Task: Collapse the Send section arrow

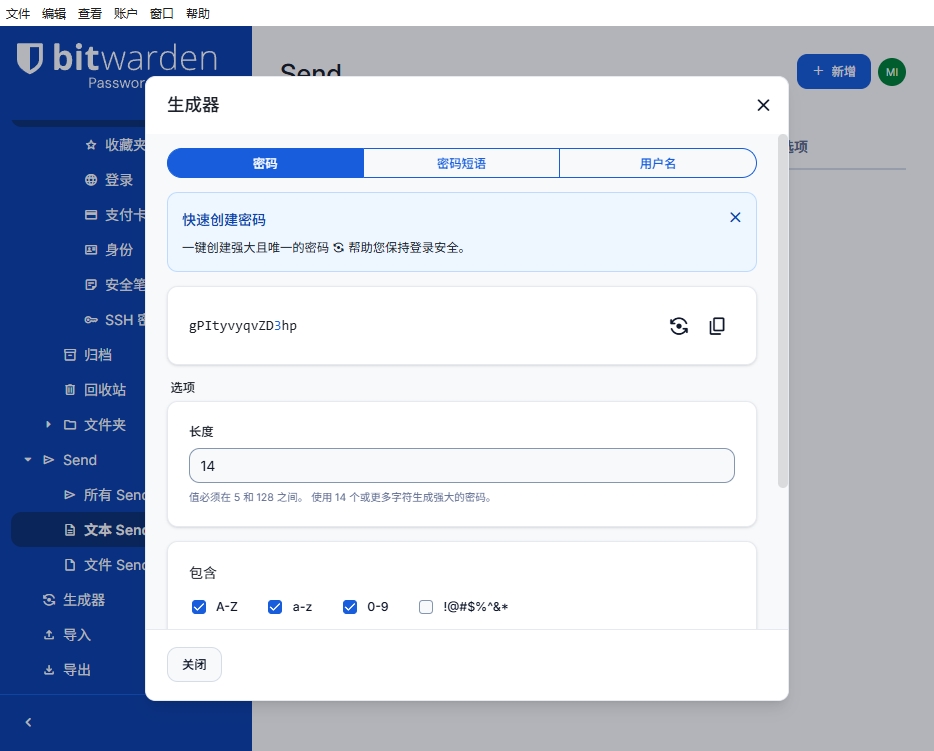Action: (27, 460)
